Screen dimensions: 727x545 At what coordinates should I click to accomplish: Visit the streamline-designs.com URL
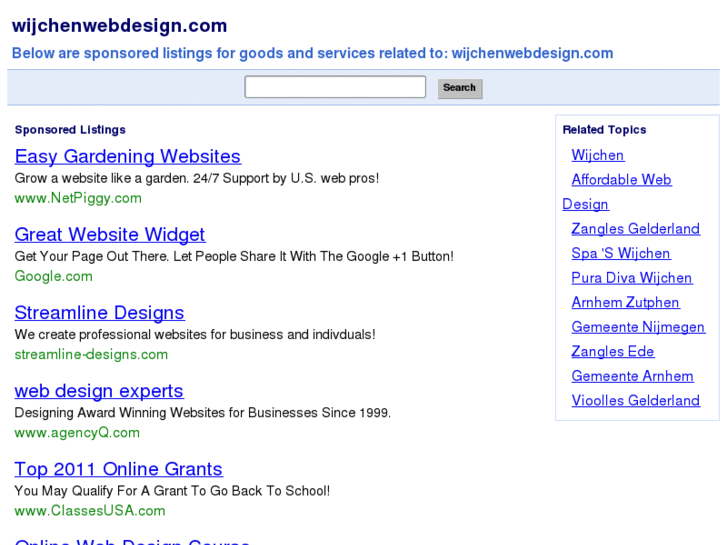point(91,354)
